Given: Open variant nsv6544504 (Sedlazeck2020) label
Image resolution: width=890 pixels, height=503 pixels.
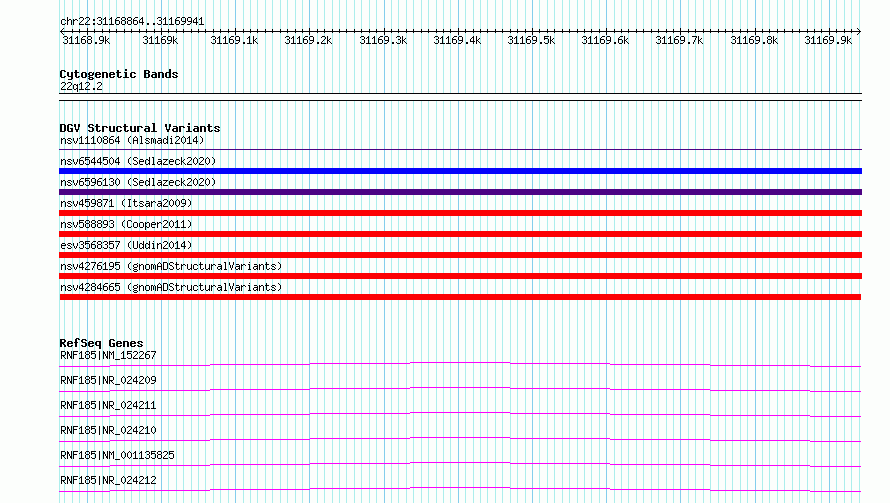Looking at the screenshot, I should pos(138,161).
